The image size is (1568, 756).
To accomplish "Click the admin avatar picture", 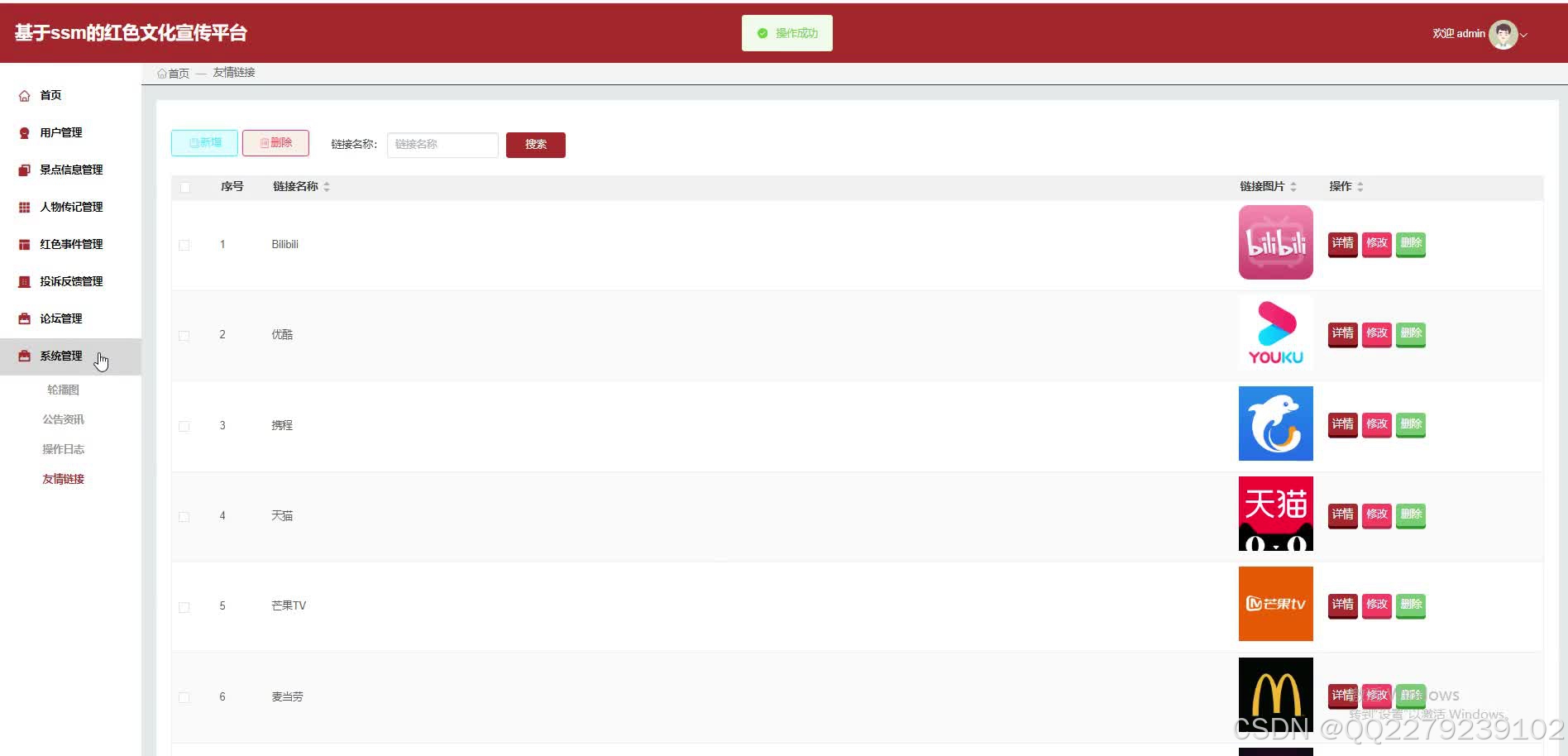I will 1503,34.
